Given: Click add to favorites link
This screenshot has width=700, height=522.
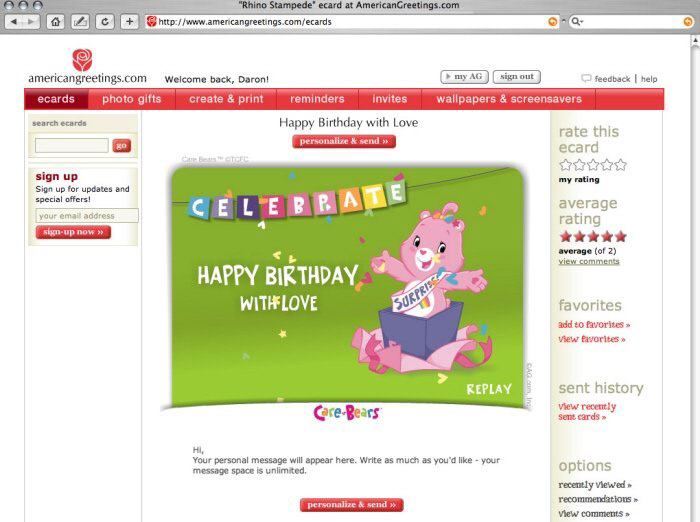Looking at the screenshot, I should [x=594, y=325].
